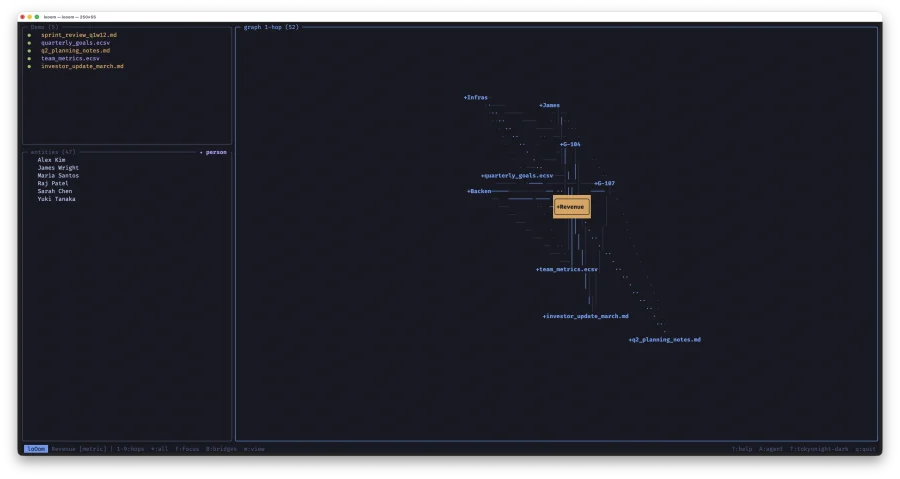
Task: Click the +G-107 graph node
Action: pos(604,184)
